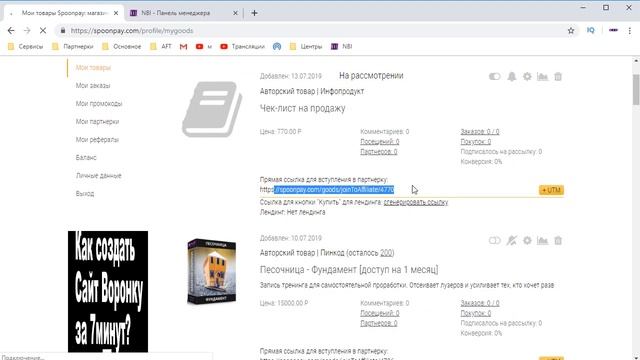Open NBI bookmark
Image resolution: width=640 pixels, height=360 pixels.
tap(341, 47)
